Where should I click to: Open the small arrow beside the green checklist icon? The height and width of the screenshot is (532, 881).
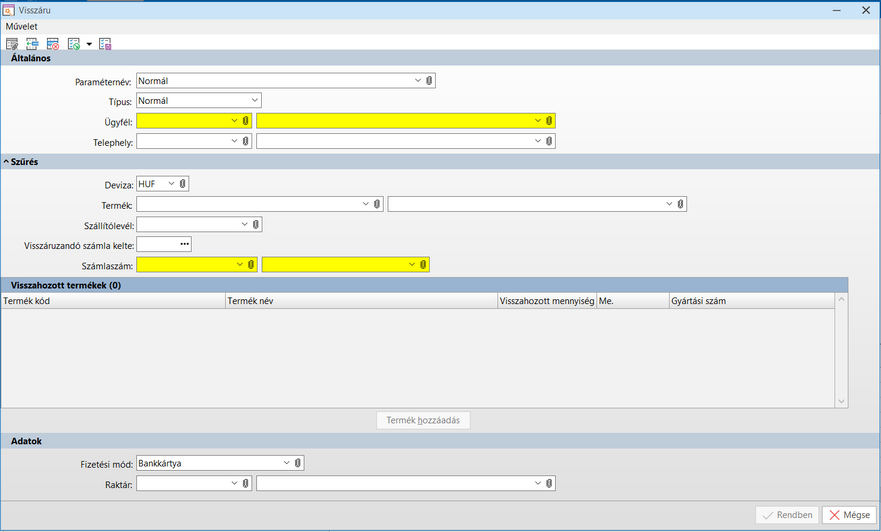pyautogui.click(x=89, y=44)
